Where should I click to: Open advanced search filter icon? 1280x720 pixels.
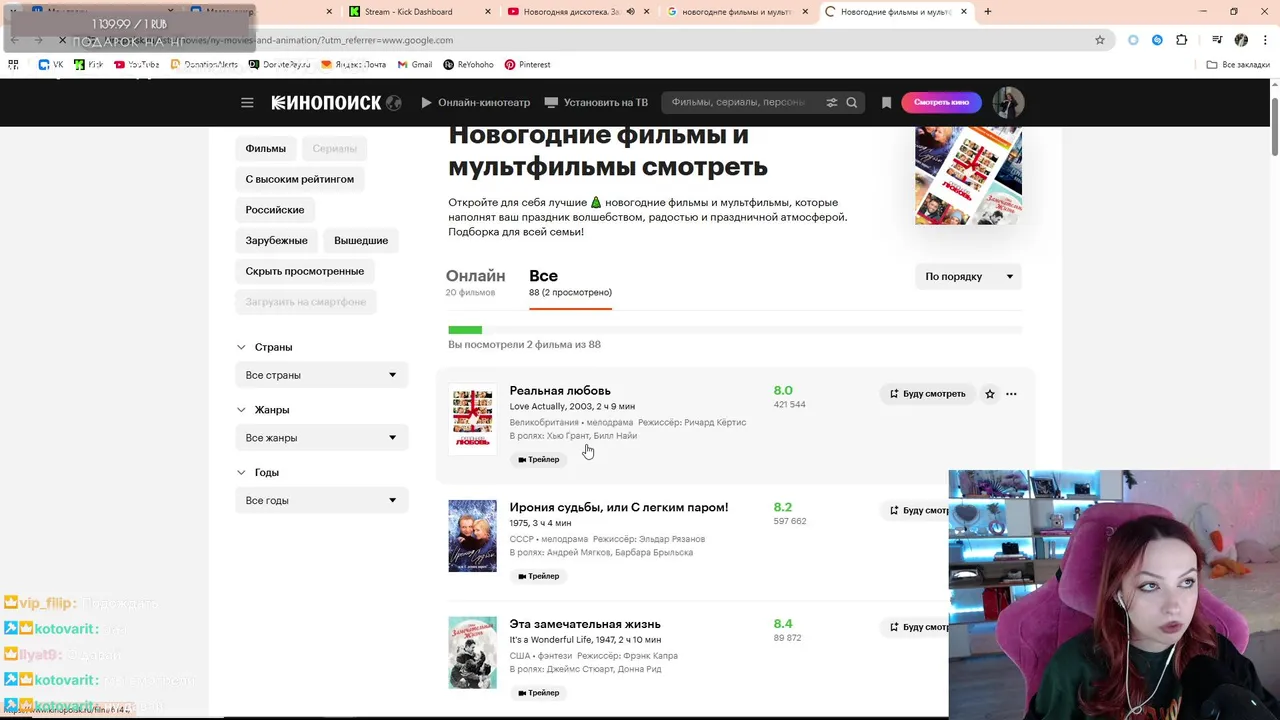831,102
